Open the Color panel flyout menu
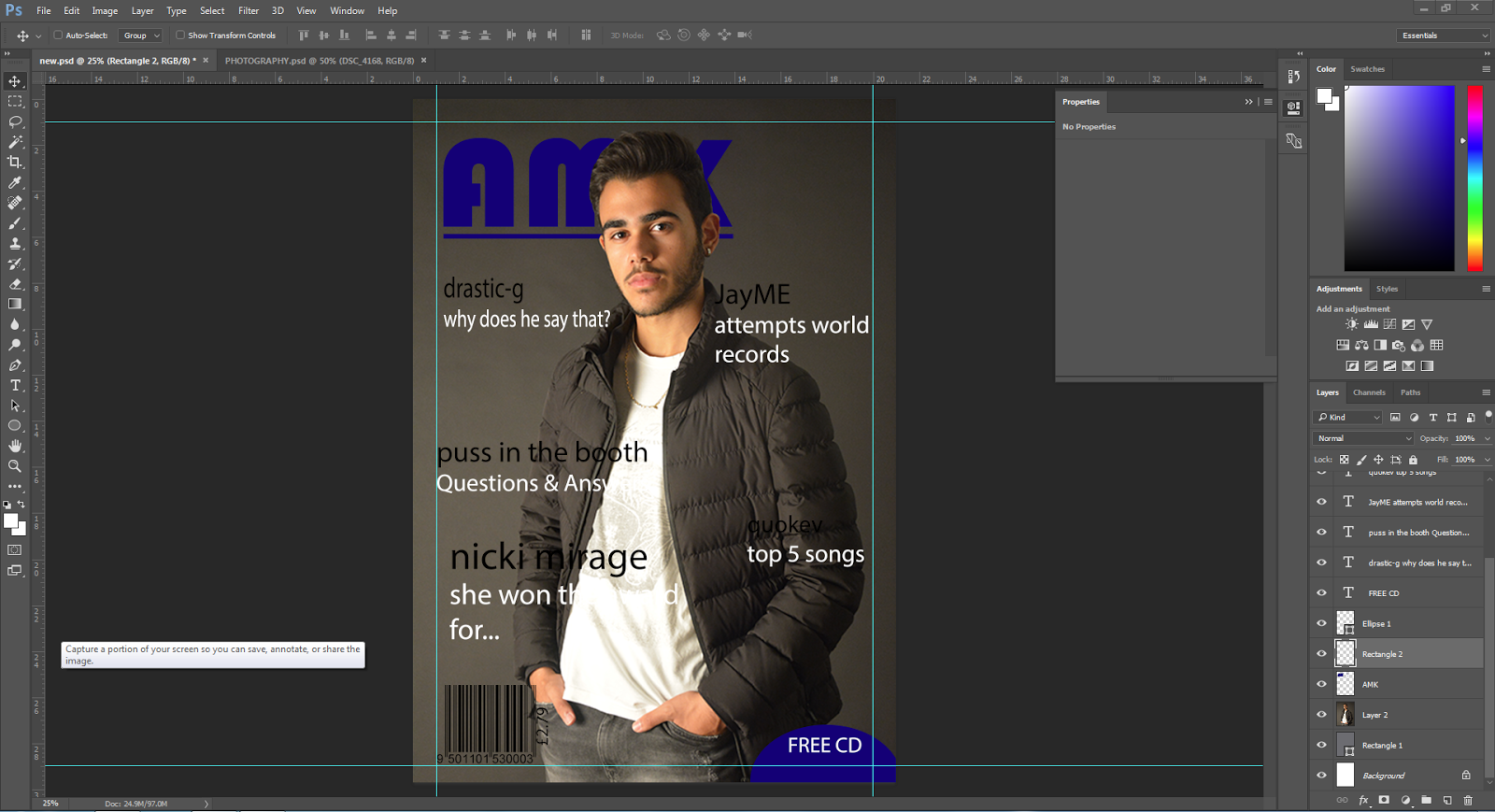 point(1486,69)
